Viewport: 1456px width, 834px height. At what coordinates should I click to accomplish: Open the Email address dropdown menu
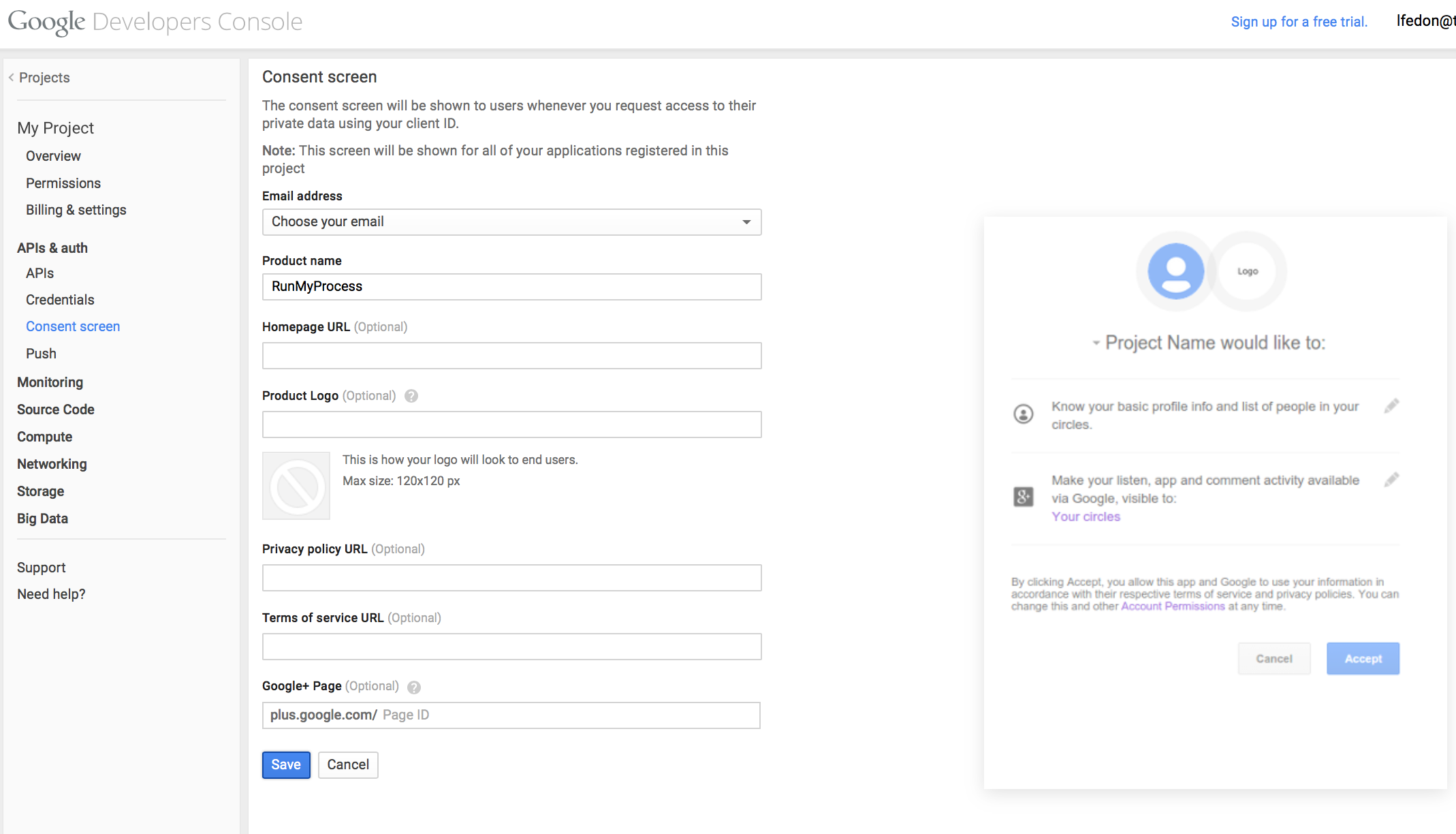(x=510, y=221)
